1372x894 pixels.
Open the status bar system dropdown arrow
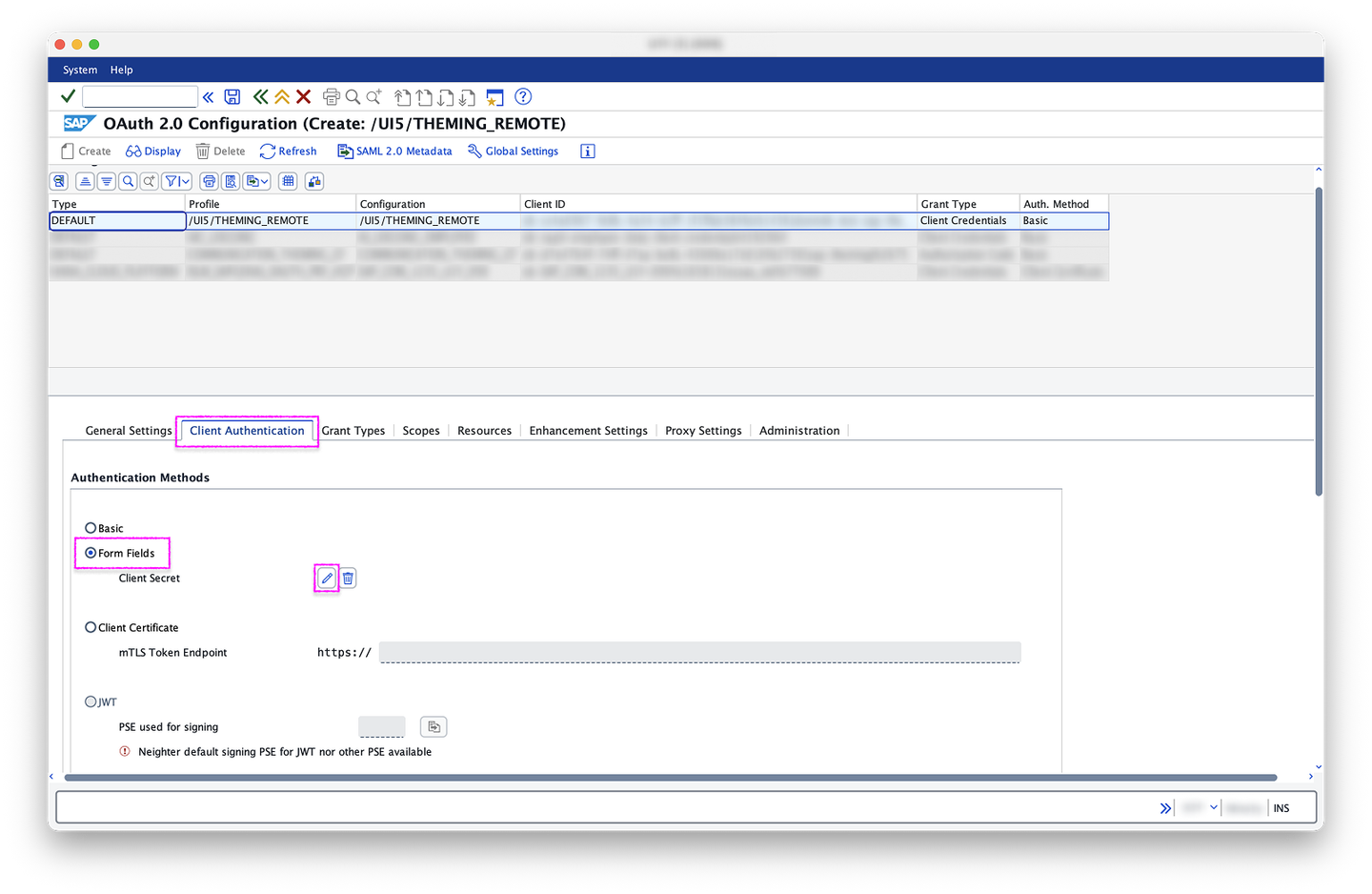tap(1214, 807)
